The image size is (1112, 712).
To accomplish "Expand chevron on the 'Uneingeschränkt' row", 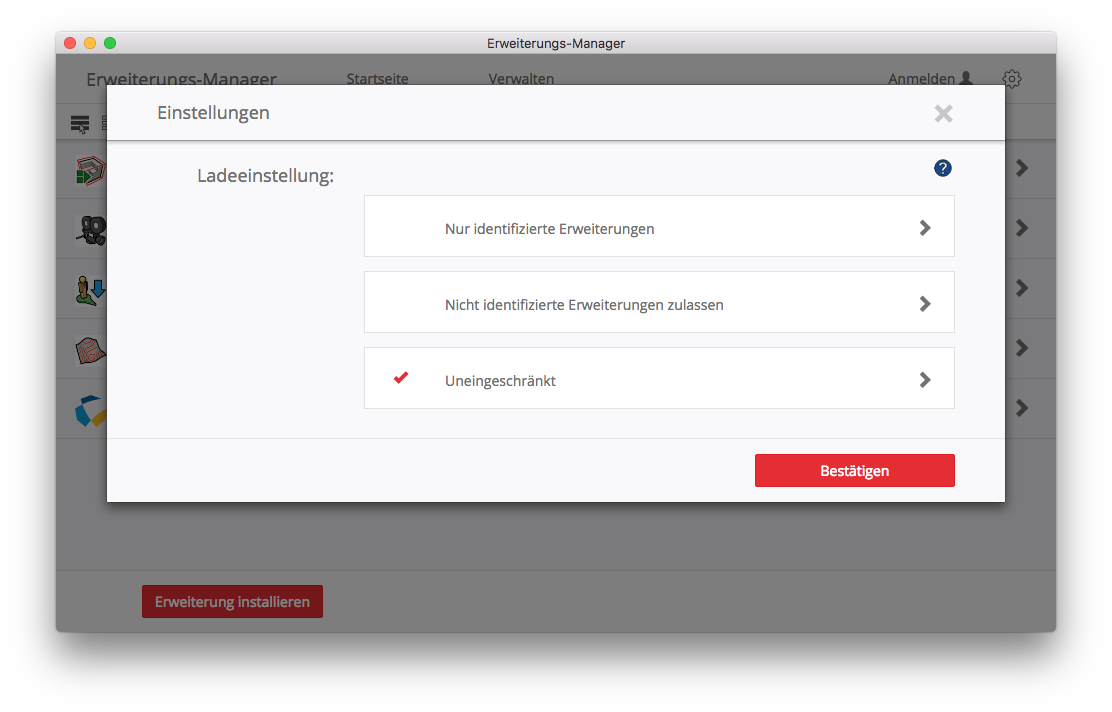I will point(925,380).
